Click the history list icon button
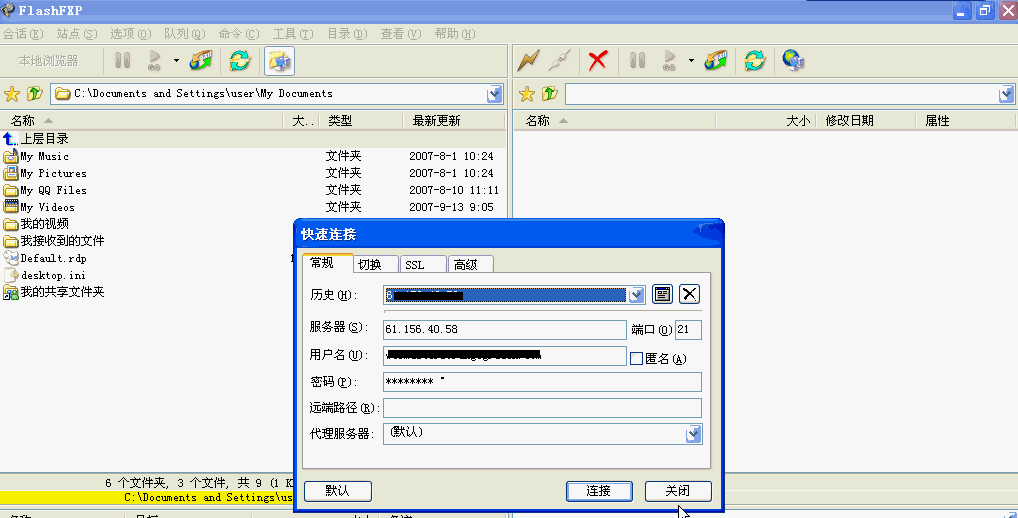 (x=662, y=295)
